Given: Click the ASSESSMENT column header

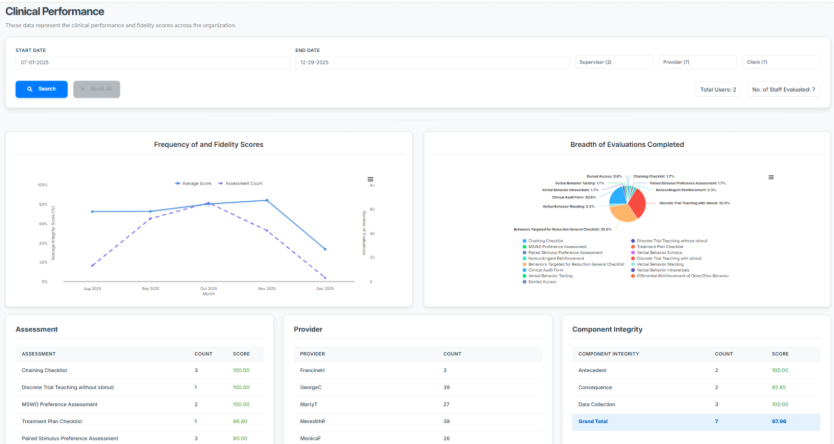Looking at the screenshot, I should tap(38, 354).
